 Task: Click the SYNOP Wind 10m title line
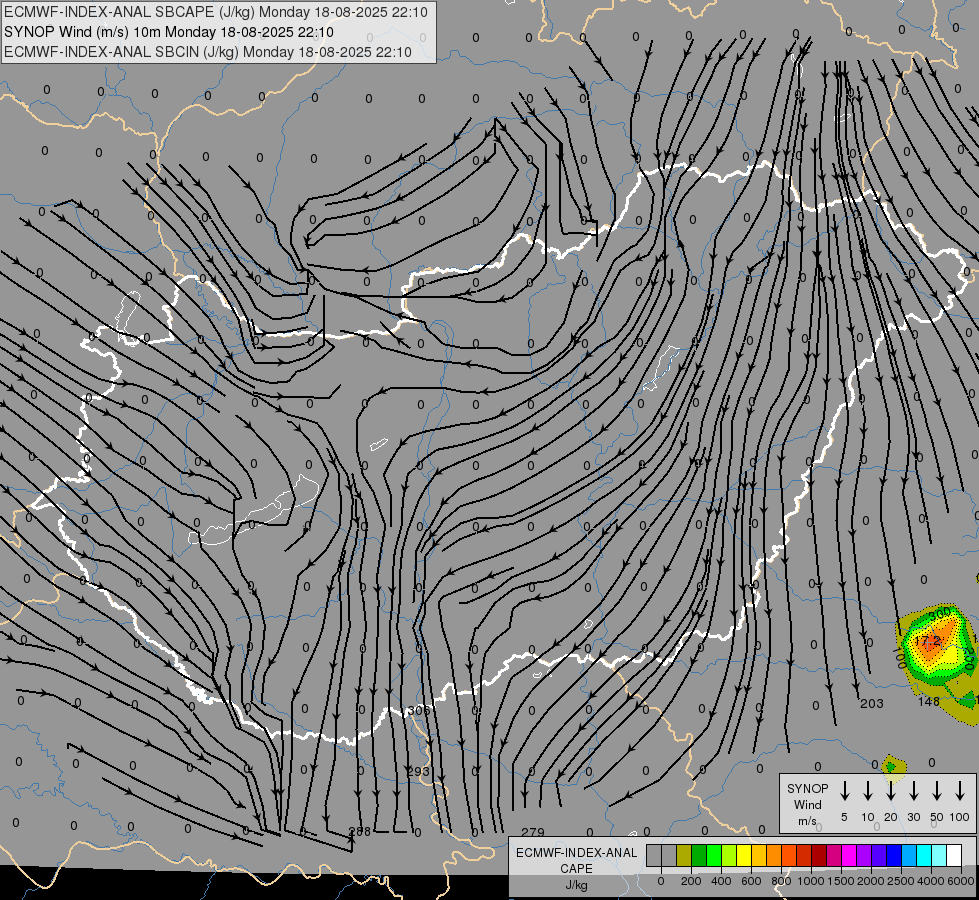[169, 32]
